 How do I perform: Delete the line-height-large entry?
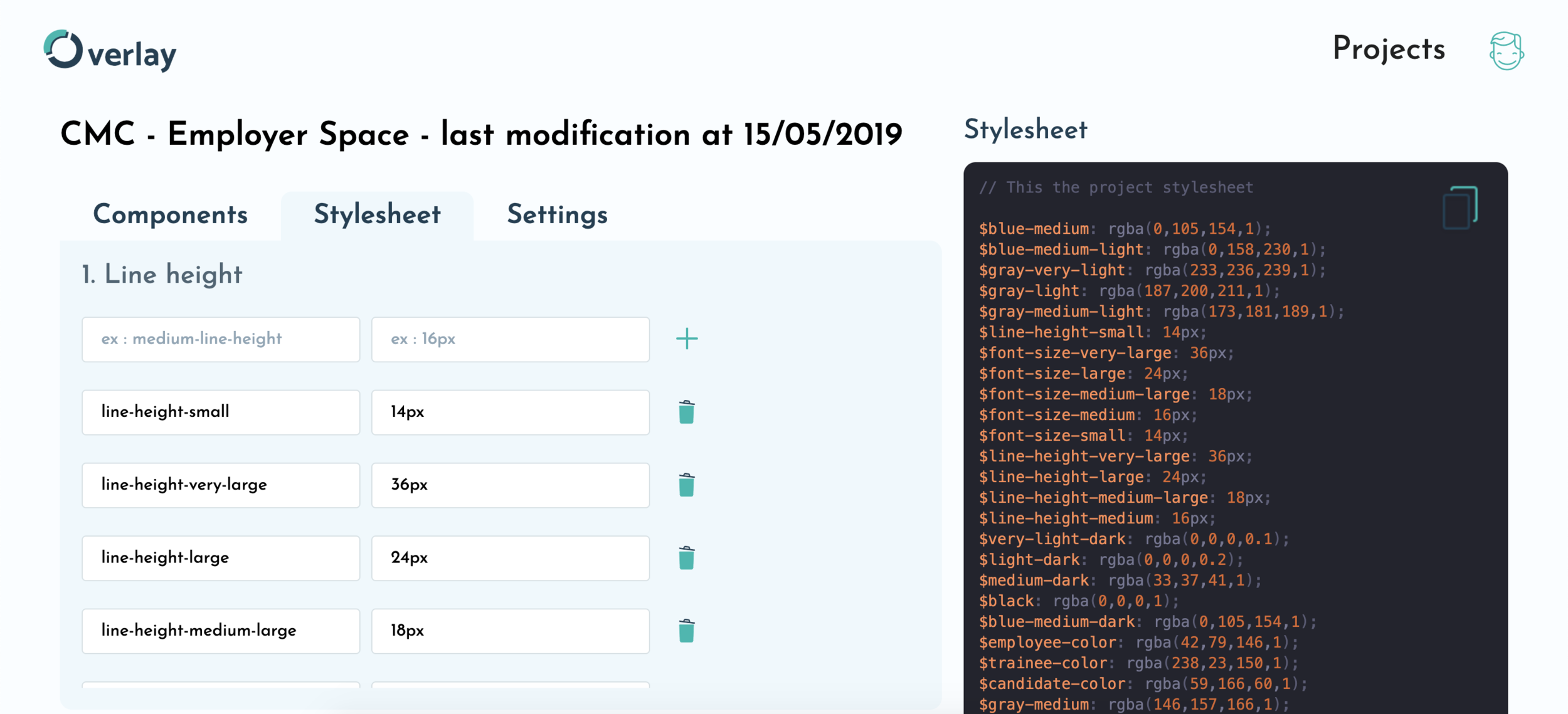(686, 558)
